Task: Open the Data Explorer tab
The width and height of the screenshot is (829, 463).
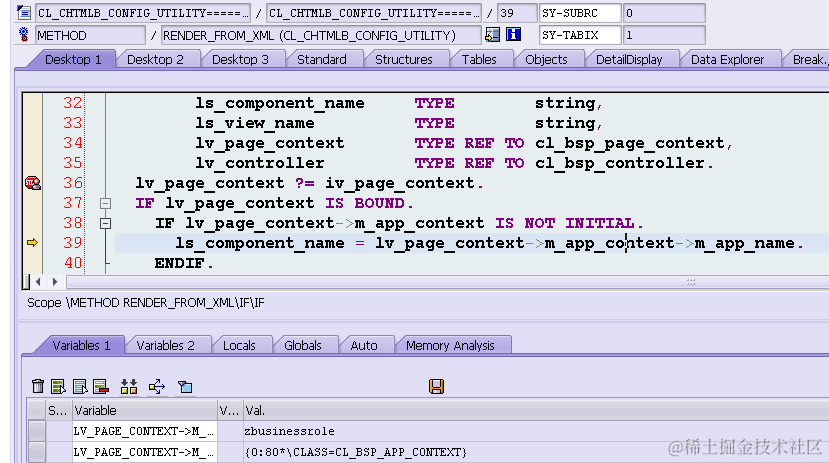Action: [x=727, y=59]
